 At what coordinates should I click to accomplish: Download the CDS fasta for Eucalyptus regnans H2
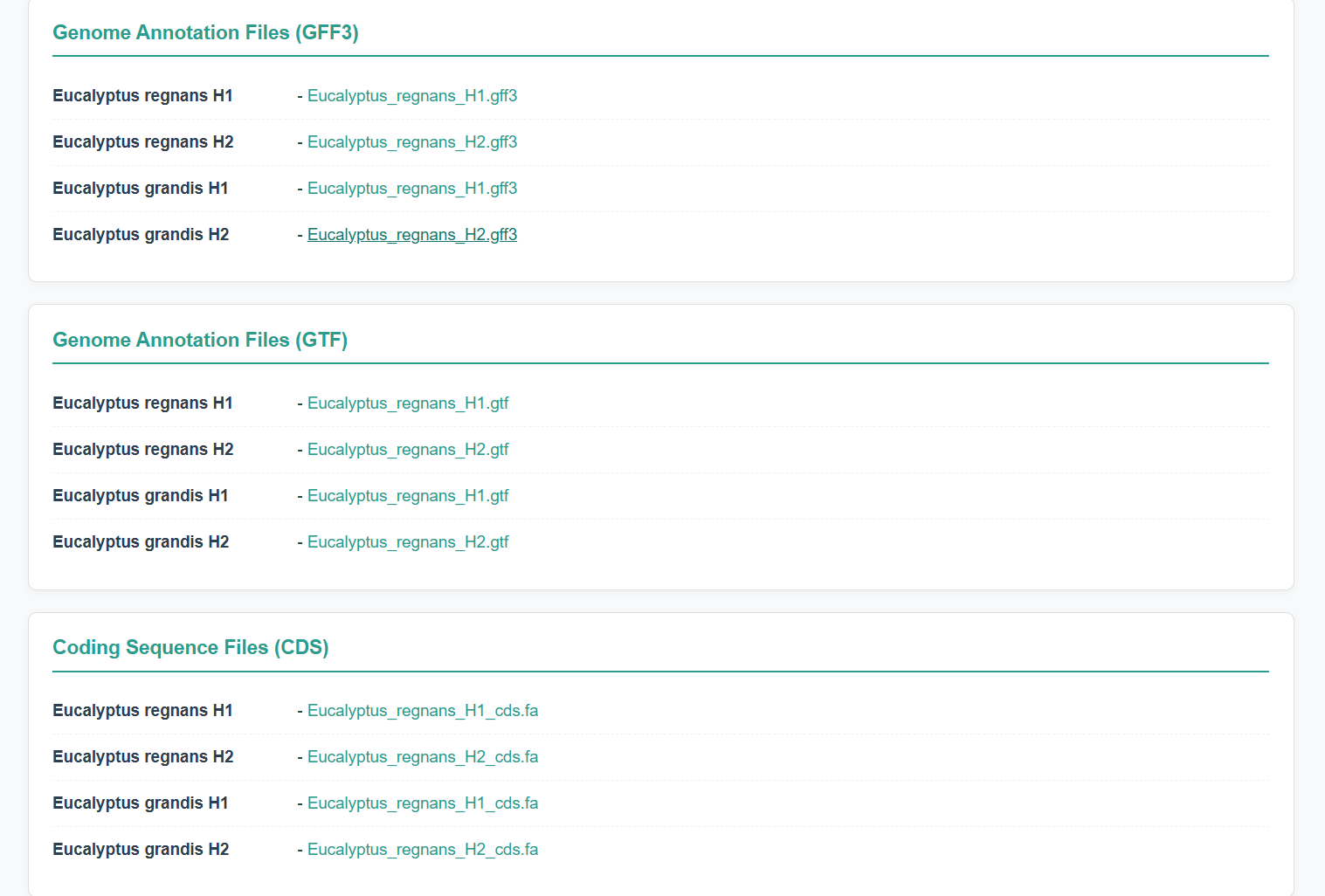(x=422, y=756)
